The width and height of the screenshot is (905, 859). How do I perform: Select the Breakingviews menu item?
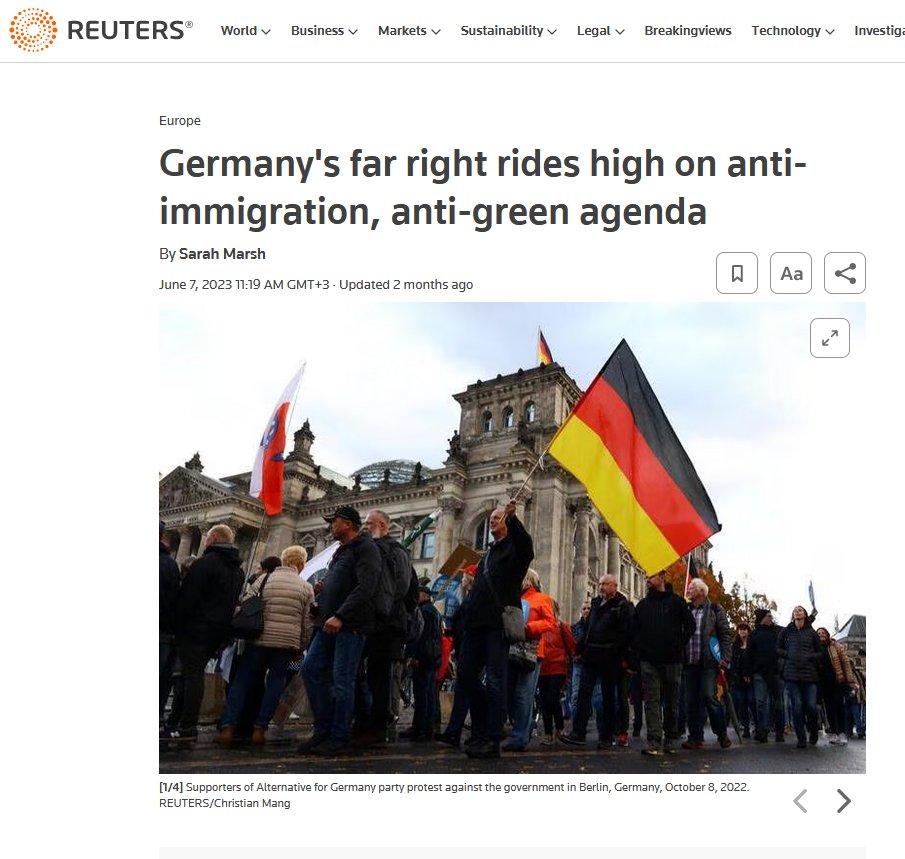tap(688, 31)
